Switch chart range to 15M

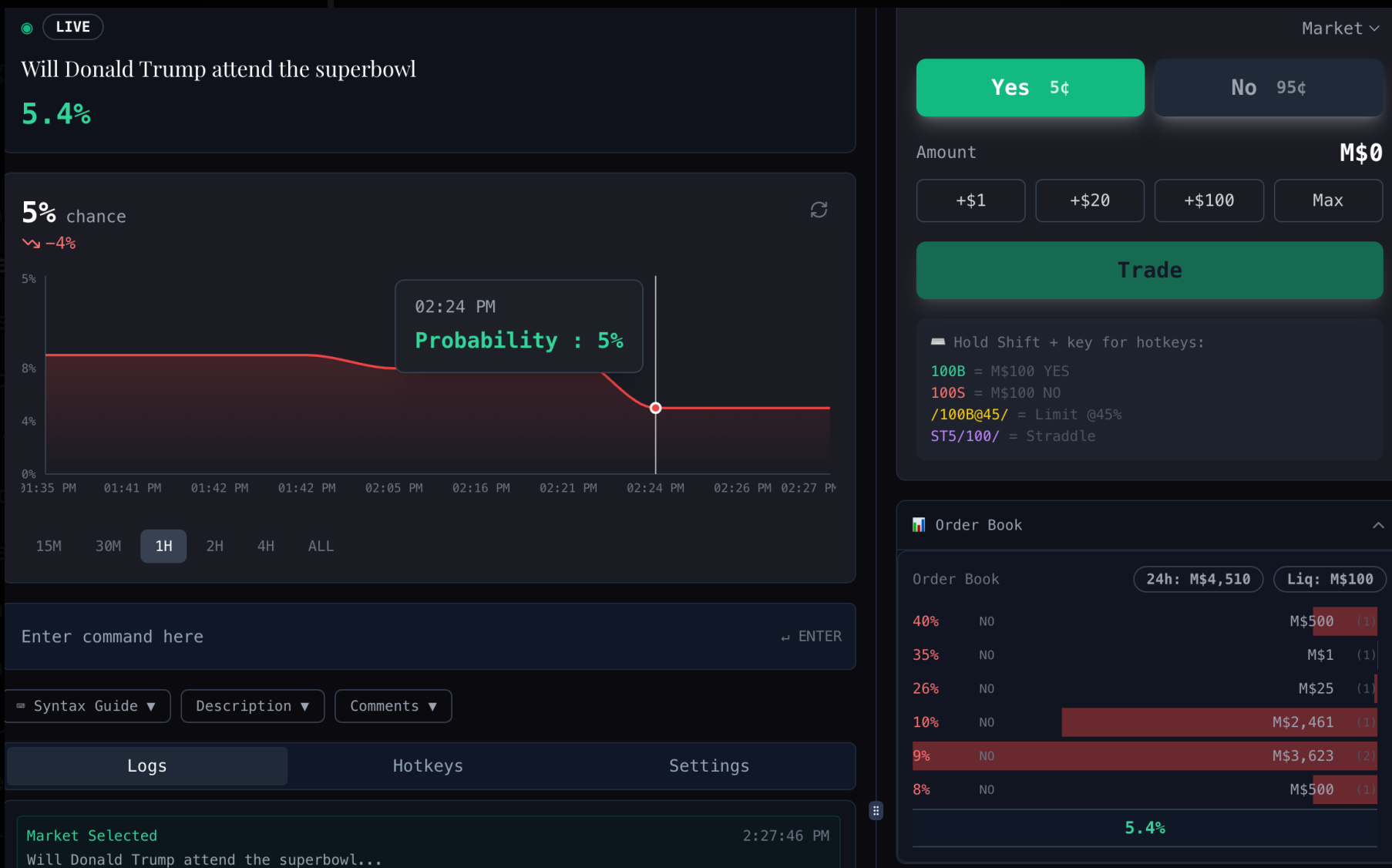pyautogui.click(x=49, y=546)
